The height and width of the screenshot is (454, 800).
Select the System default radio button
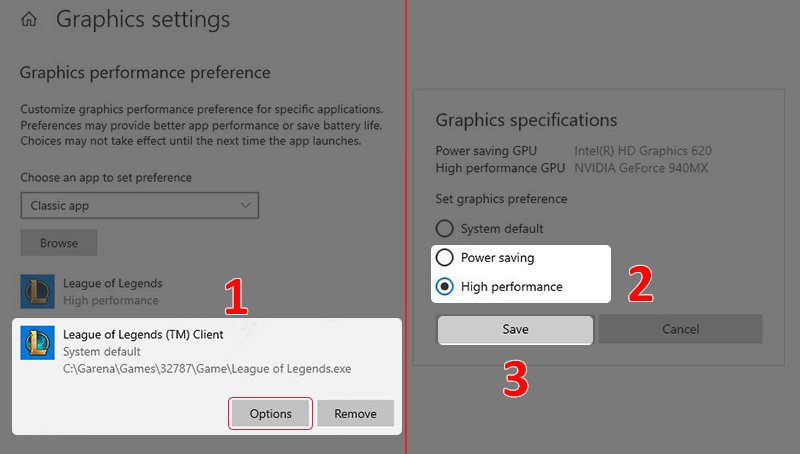[445, 229]
